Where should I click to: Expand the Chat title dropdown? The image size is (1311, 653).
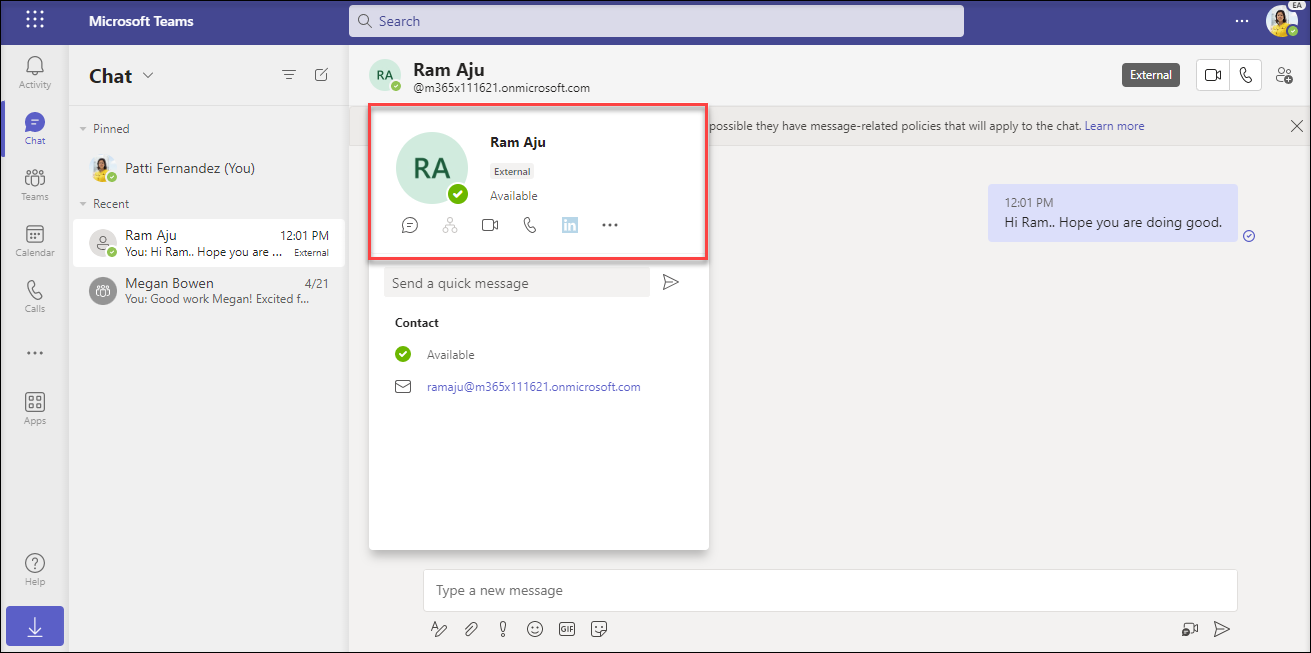coord(149,76)
